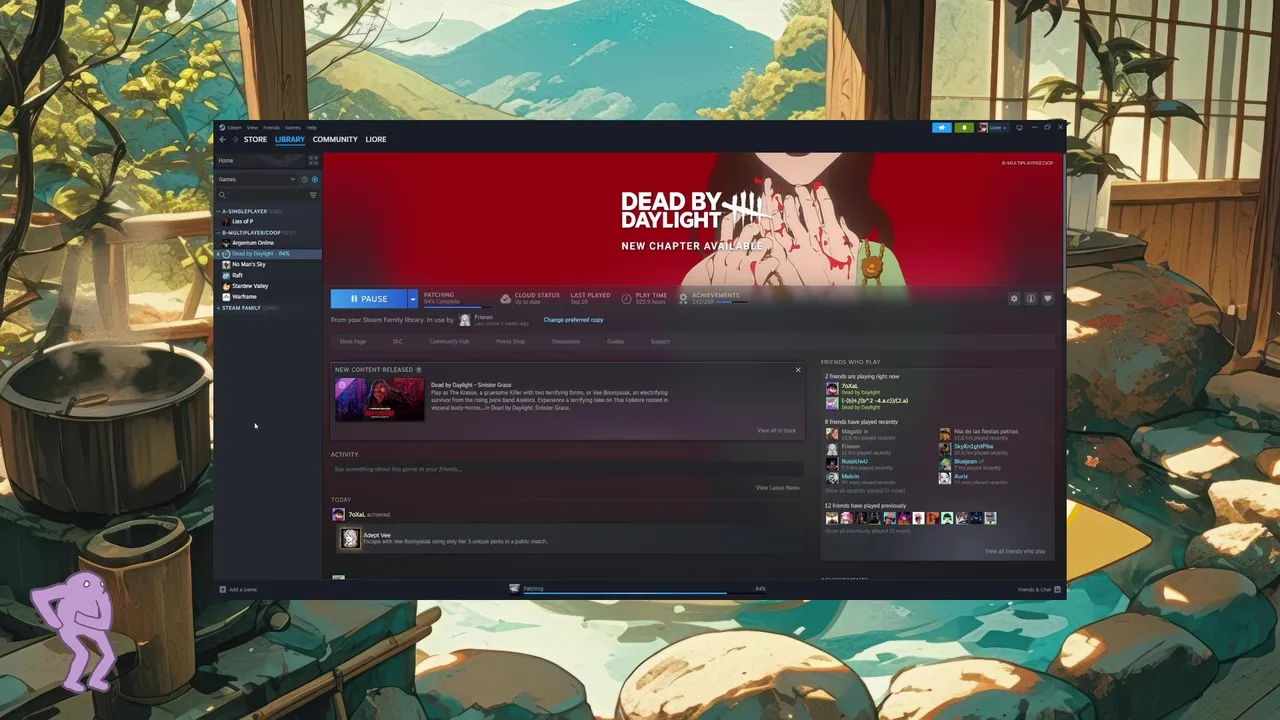Click the Add a Game plus icon
The height and width of the screenshot is (720, 1280).
coord(223,589)
